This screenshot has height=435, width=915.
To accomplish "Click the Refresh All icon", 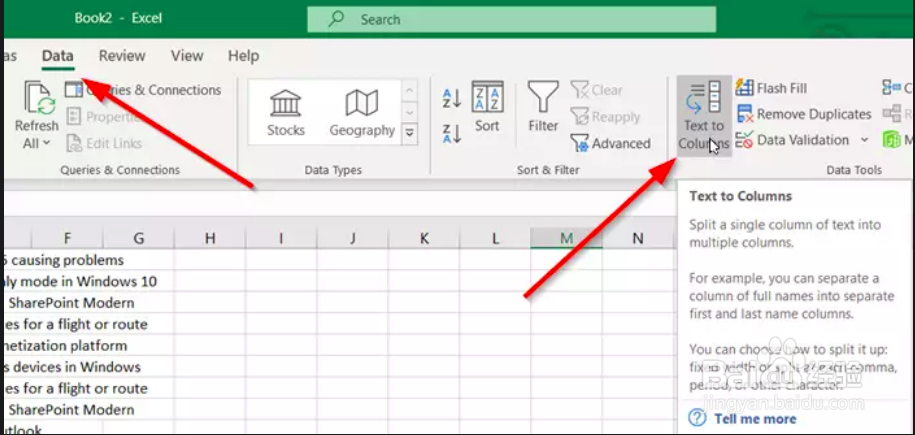I will point(39,98).
